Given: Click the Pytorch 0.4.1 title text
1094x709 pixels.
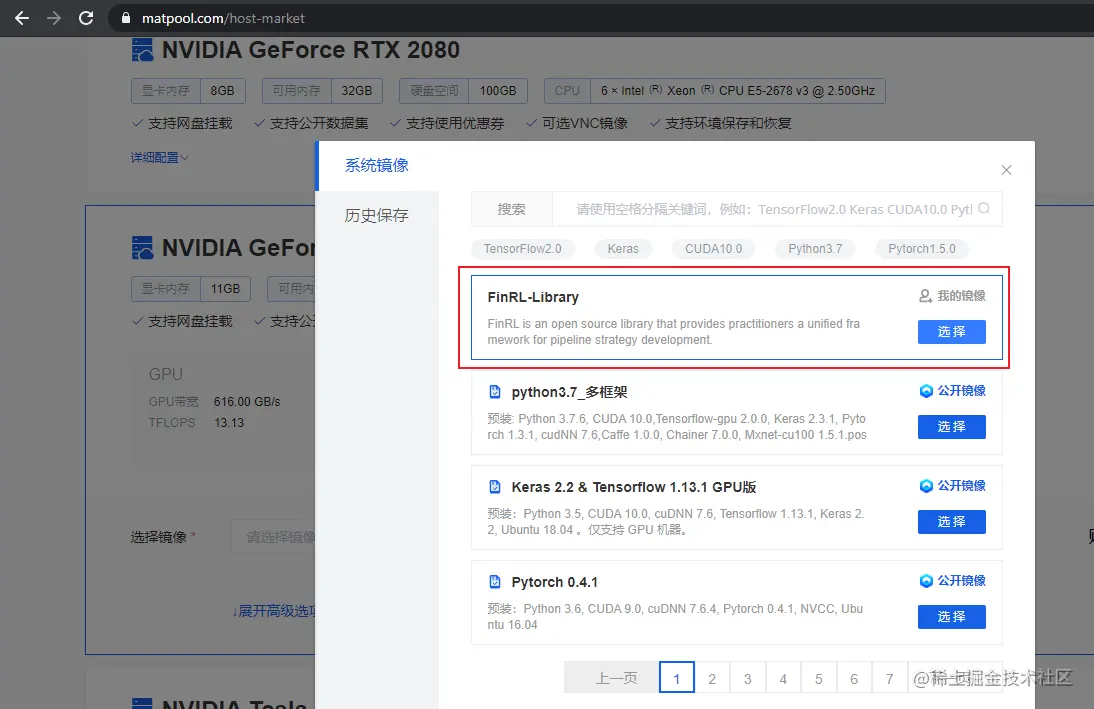Looking at the screenshot, I should click(554, 582).
